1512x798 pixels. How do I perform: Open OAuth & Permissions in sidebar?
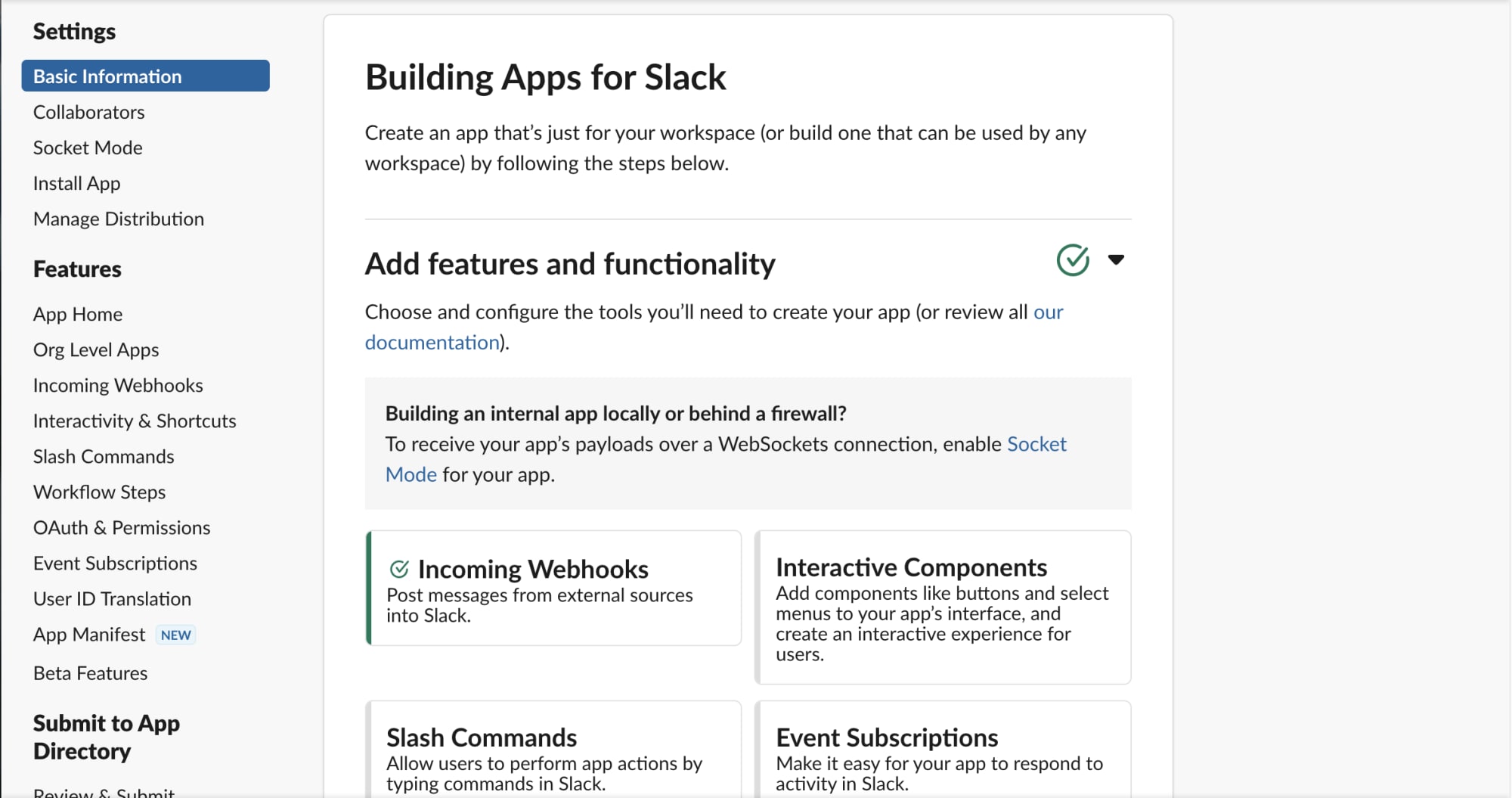coord(122,527)
